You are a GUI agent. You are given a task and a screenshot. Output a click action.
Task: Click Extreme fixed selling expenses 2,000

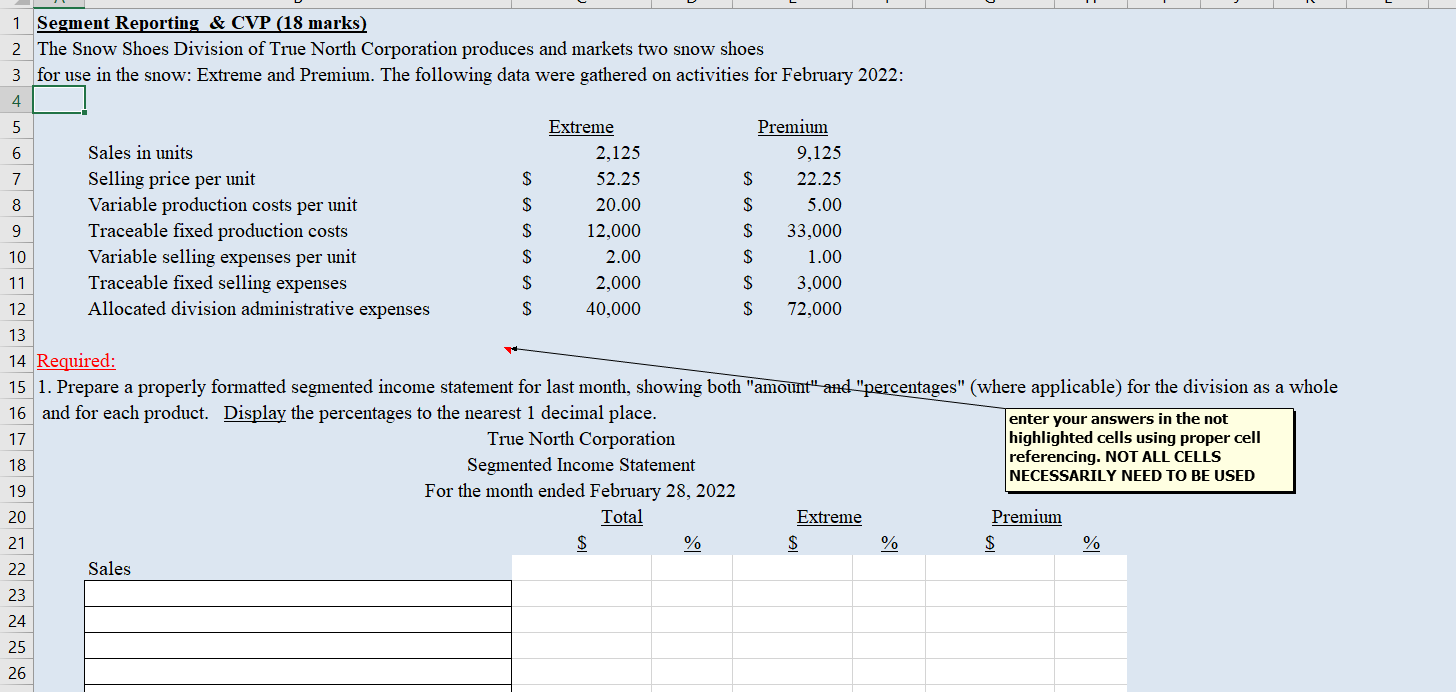pyautogui.click(x=619, y=283)
